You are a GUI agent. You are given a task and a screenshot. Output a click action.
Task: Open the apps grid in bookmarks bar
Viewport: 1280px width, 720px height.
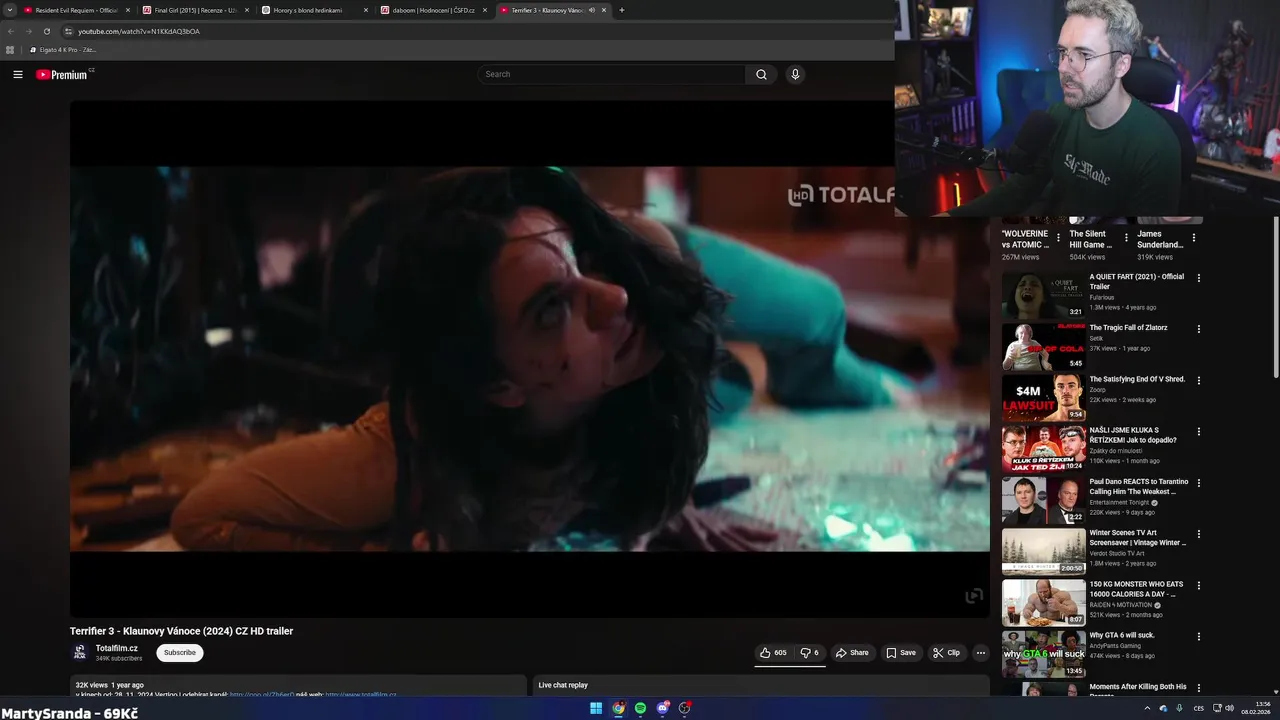click(x=10, y=50)
